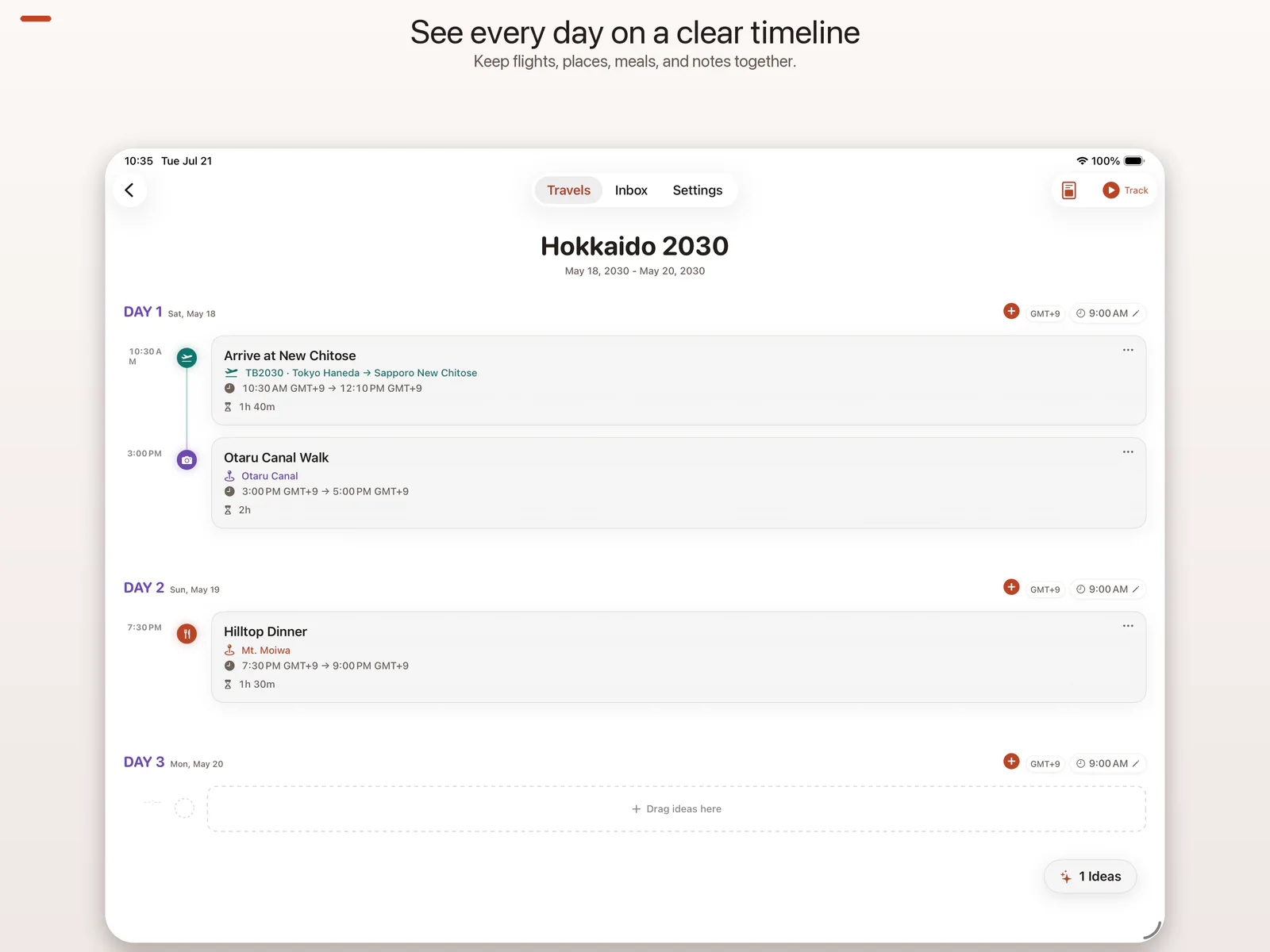Screen dimensions: 1270x952
Task: Open more options for Arrive at New Chitose
Action: click(x=1128, y=350)
